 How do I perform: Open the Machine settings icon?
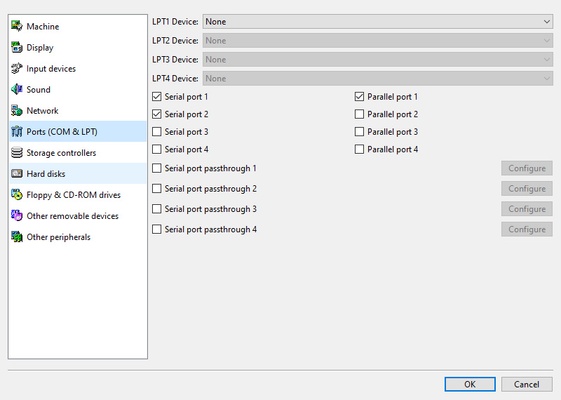tap(17, 26)
